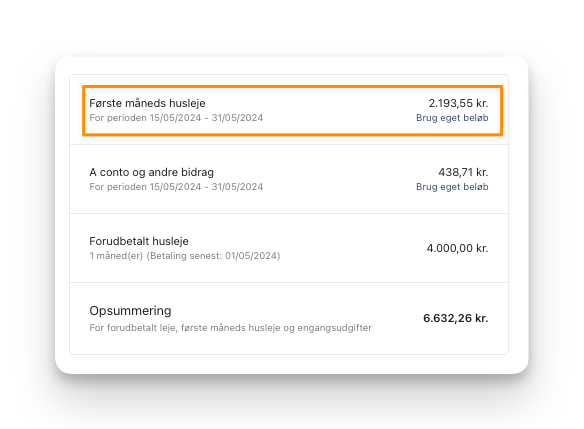Select the 'Opsummering' heading

pyautogui.click(x=130, y=311)
